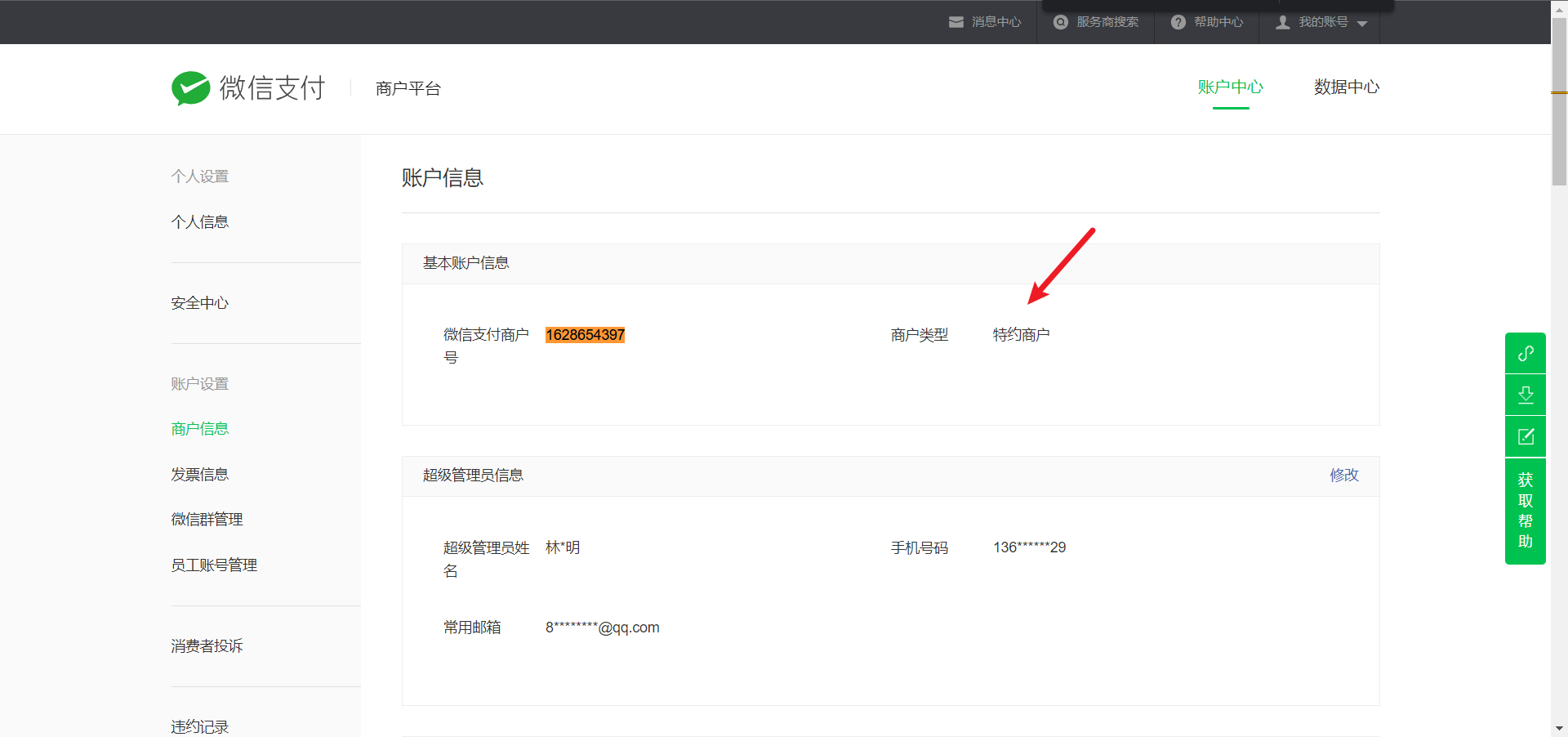Click the 个人设置 sidebar group label

(200, 176)
